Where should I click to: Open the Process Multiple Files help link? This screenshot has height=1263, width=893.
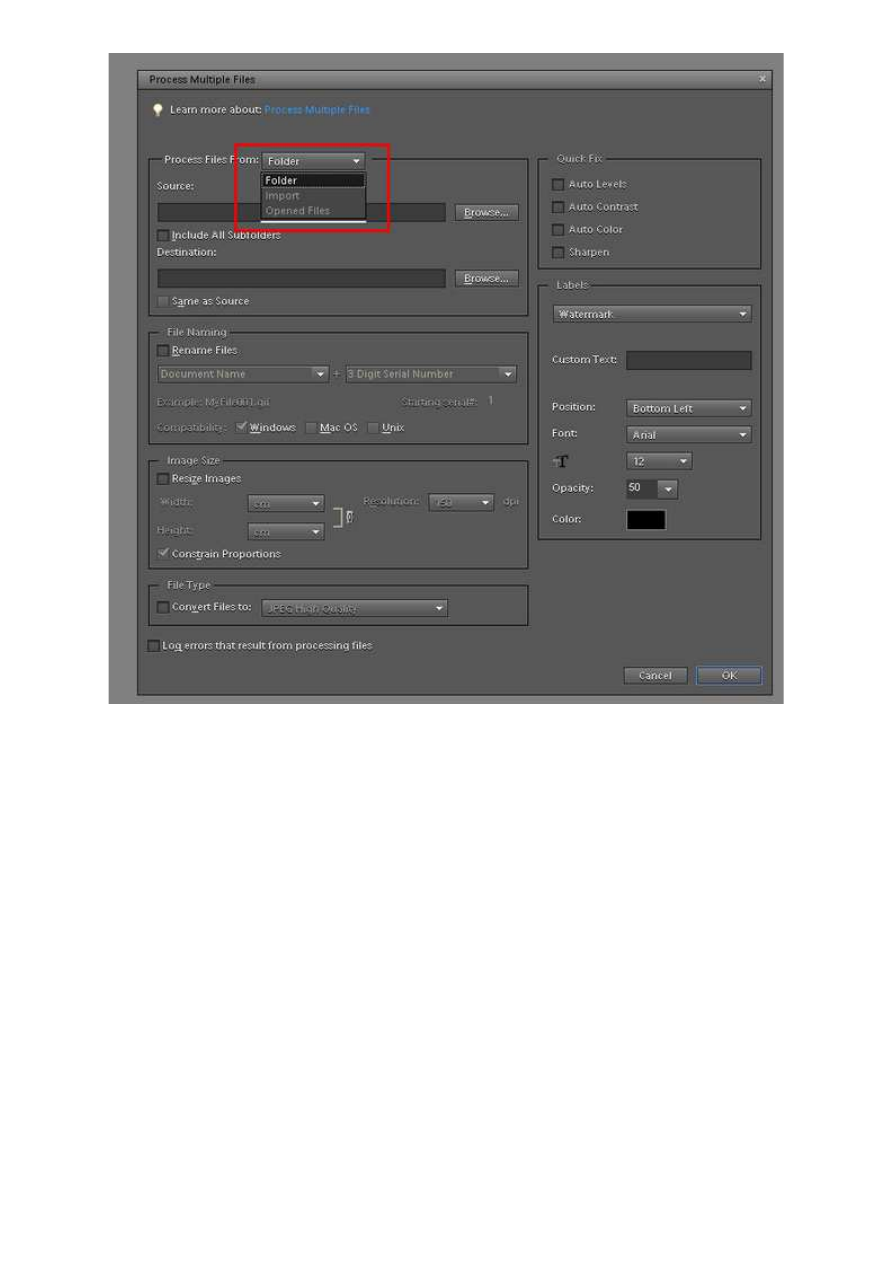pos(317,110)
